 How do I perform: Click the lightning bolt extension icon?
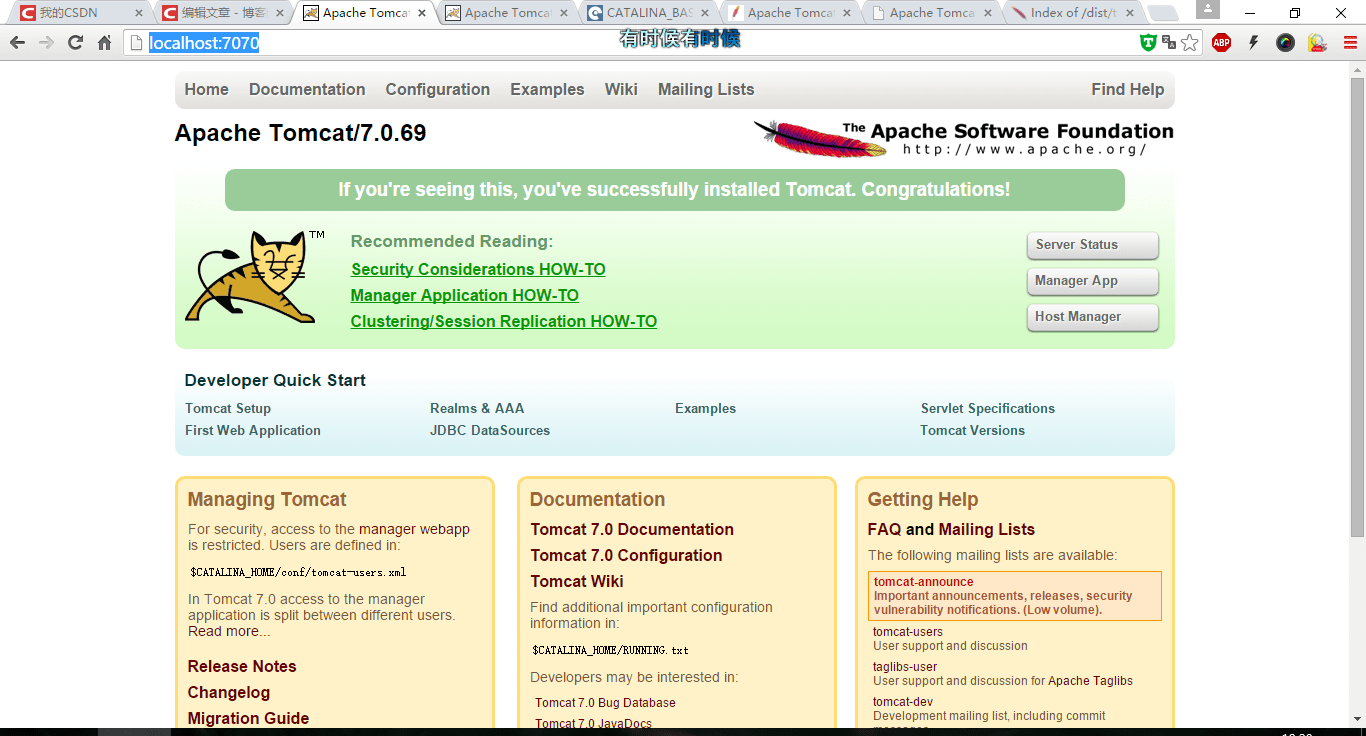pyautogui.click(x=1253, y=42)
